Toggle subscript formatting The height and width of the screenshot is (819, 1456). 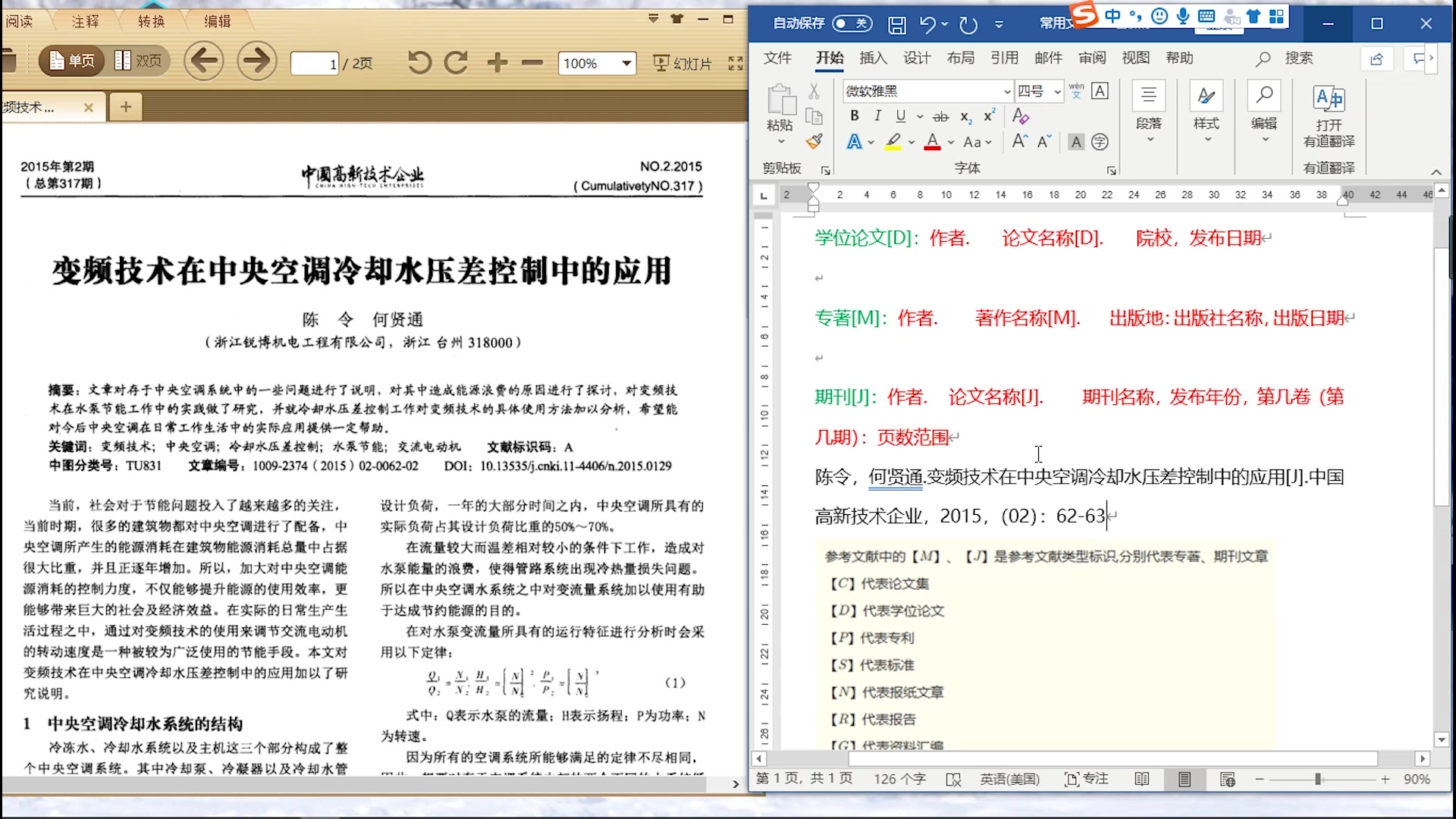tap(965, 117)
